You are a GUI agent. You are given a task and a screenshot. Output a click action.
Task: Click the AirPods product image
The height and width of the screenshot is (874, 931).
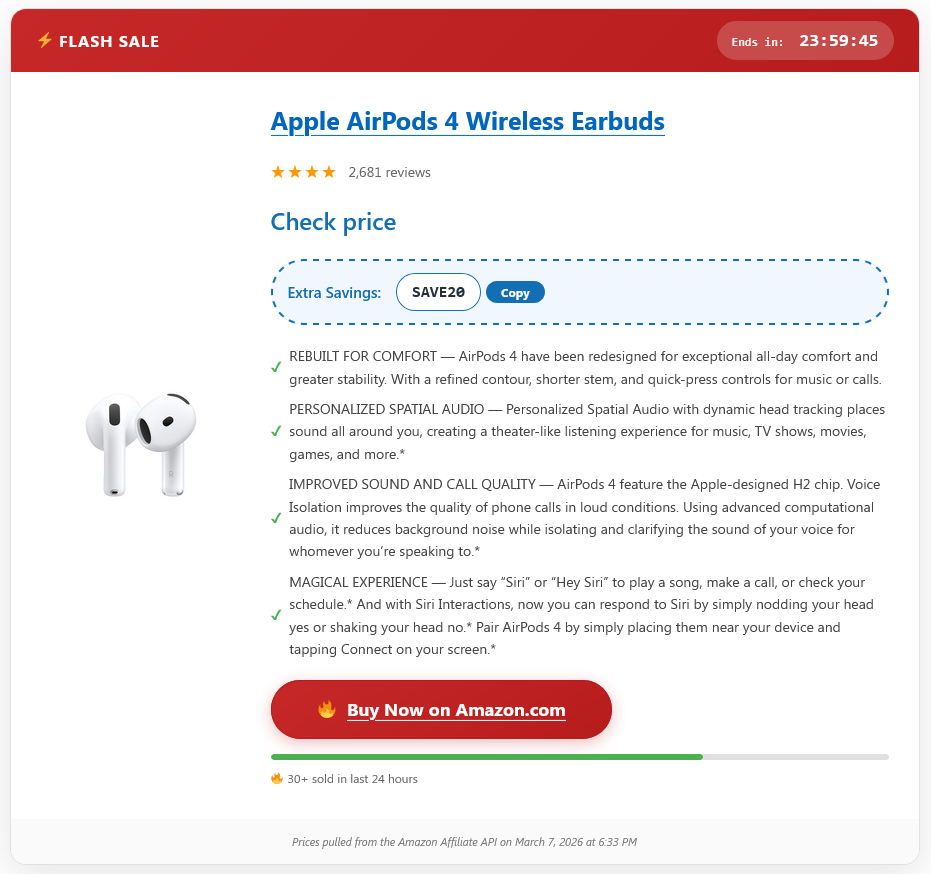click(141, 444)
